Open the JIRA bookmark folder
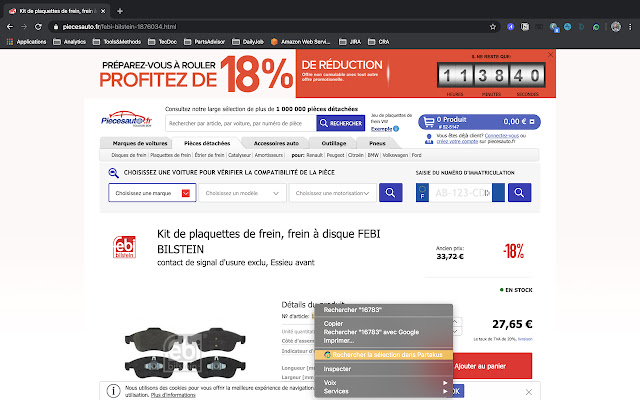The image size is (640, 400). click(350, 42)
